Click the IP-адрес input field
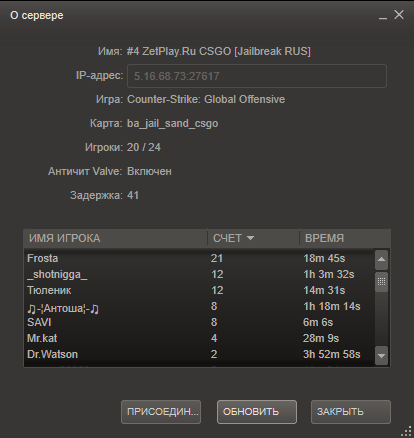414x438 pixels. click(x=257, y=76)
